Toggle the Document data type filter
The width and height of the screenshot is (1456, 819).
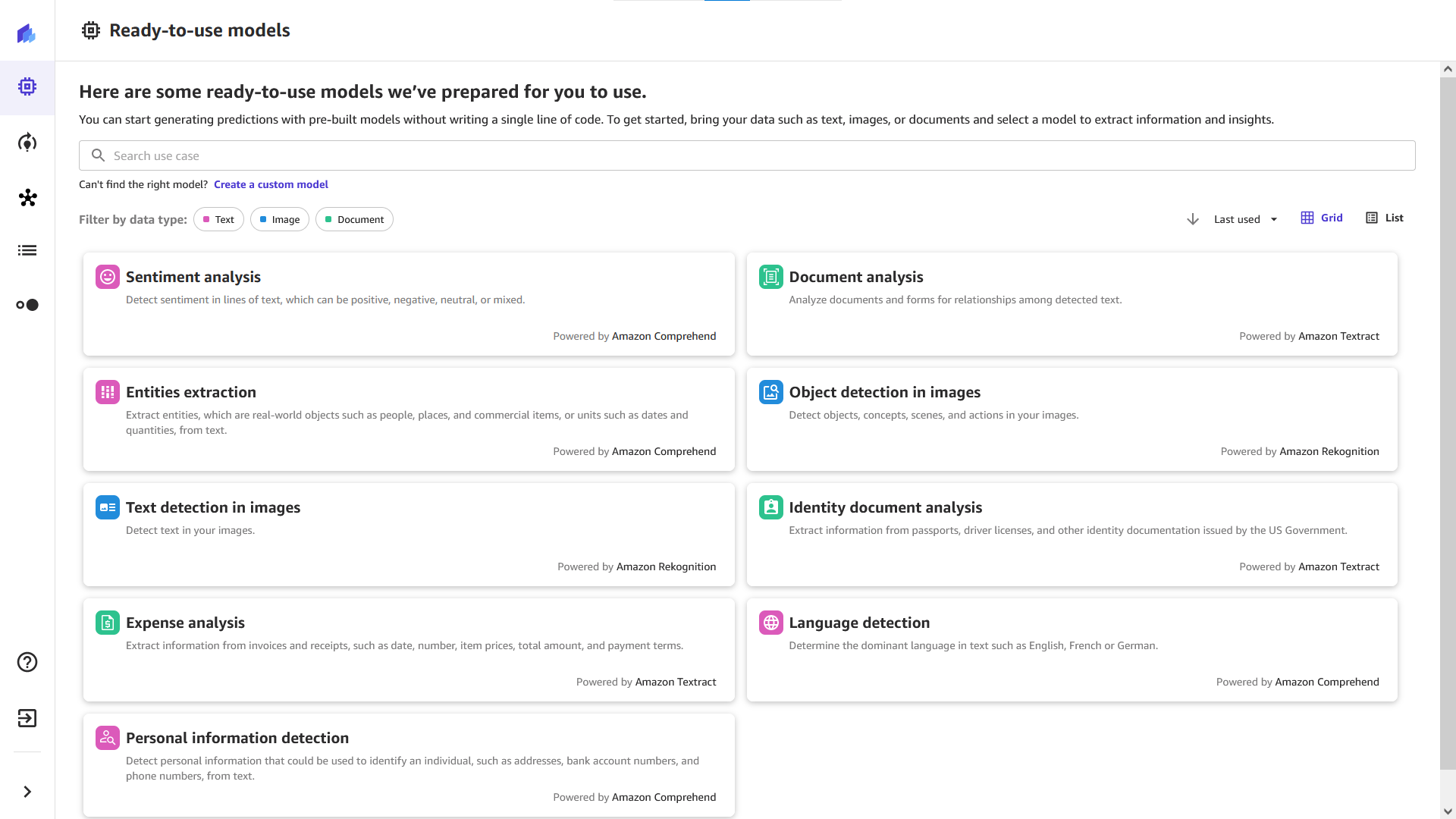(x=354, y=219)
